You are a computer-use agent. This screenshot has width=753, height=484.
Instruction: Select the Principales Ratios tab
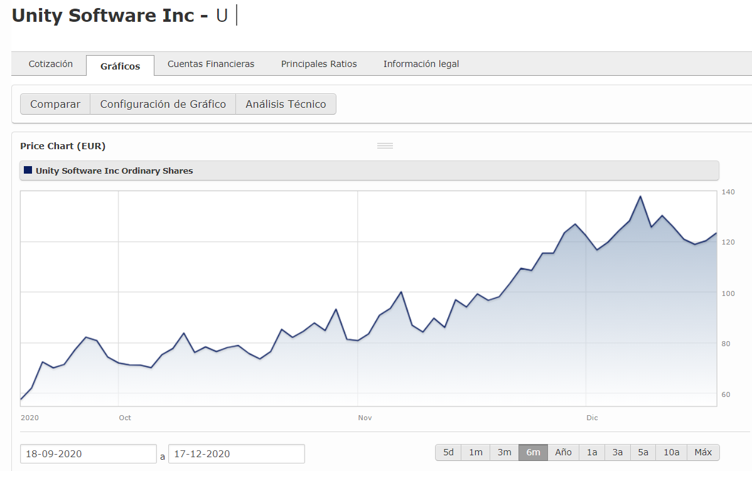(318, 64)
